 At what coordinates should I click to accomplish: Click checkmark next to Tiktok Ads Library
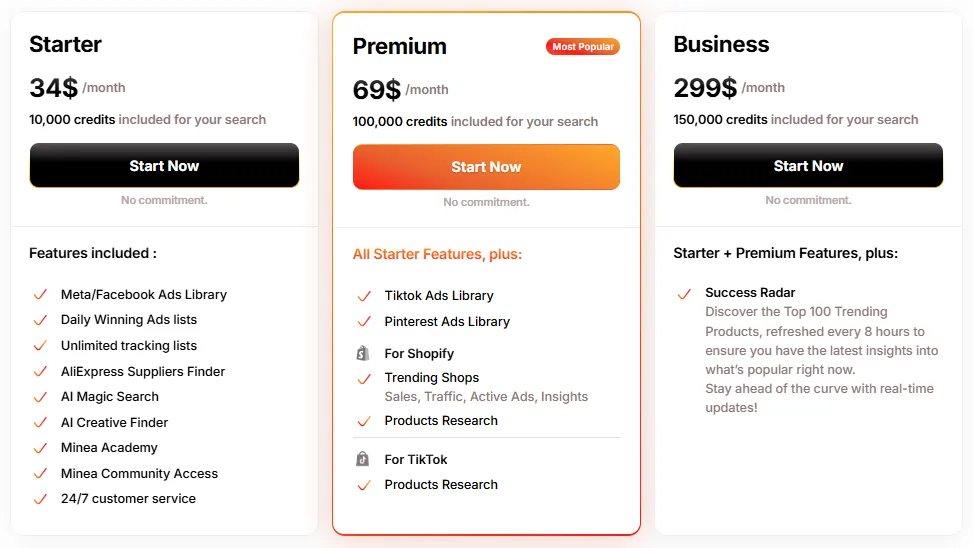[364, 296]
